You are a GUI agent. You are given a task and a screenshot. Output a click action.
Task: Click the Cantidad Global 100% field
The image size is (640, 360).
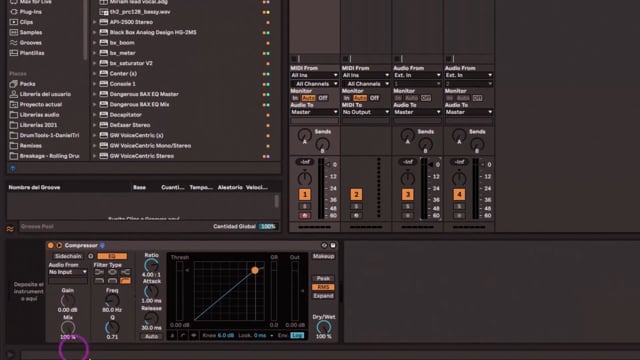pyautogui.click(x=268, y=227)
